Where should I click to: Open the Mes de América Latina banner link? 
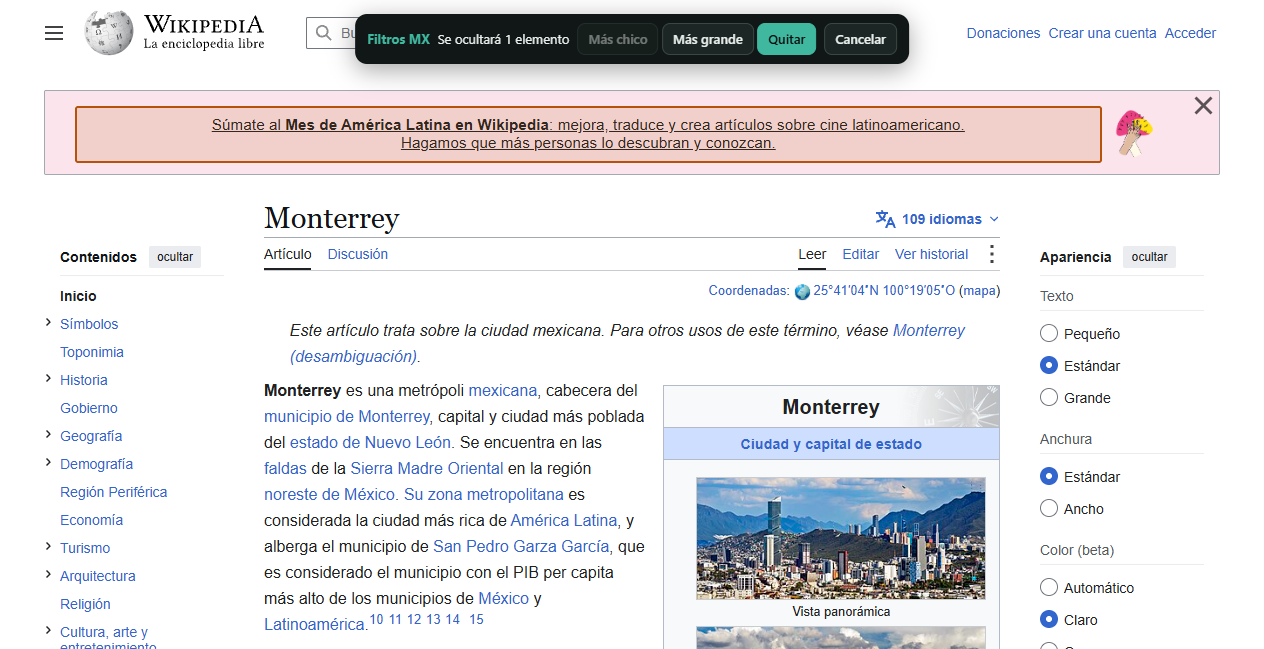(588, 134)
